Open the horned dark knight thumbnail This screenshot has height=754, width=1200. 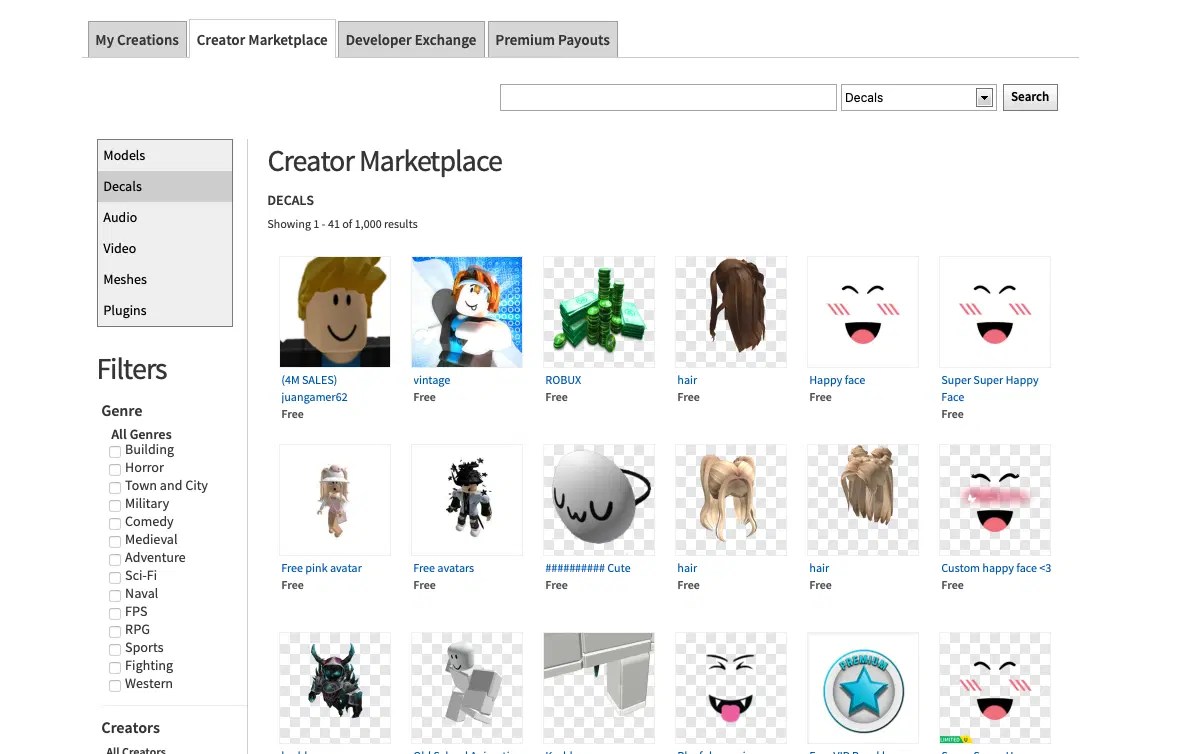pyautogui.click(x=335, y=688)
